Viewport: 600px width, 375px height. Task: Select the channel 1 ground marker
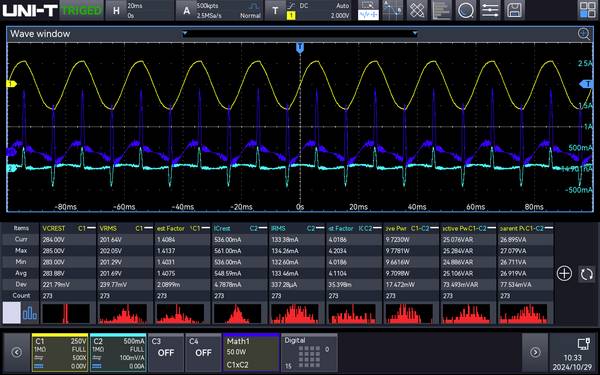coord(12,84)
